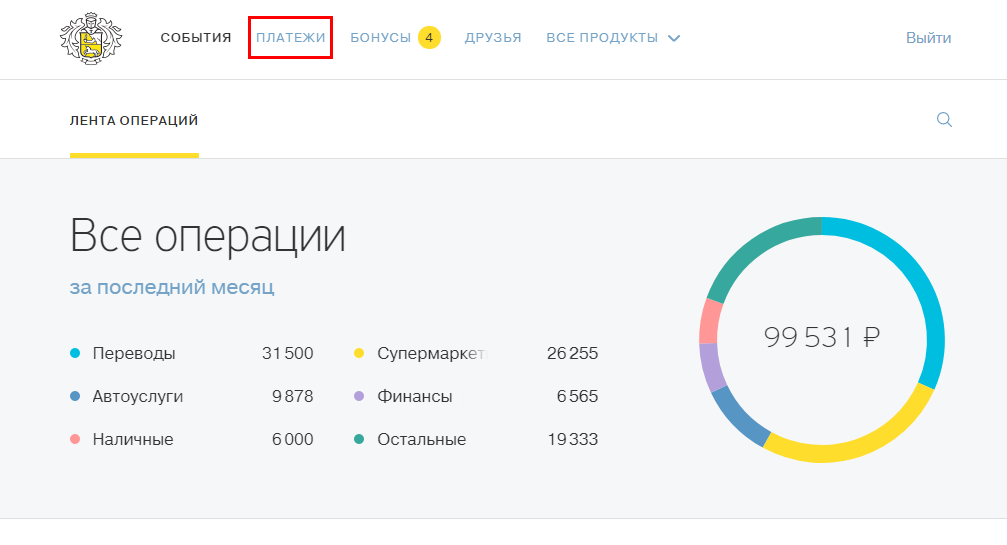This screenshot has width=1007, height=545.
Task: Select the Наличные category
Action: (133, 439)
